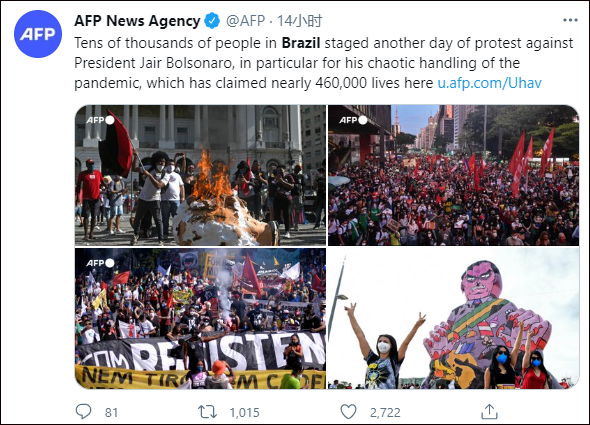Open the 14小时 timestamp
This screenshot has width=590, height=425.
pos(300,21)
